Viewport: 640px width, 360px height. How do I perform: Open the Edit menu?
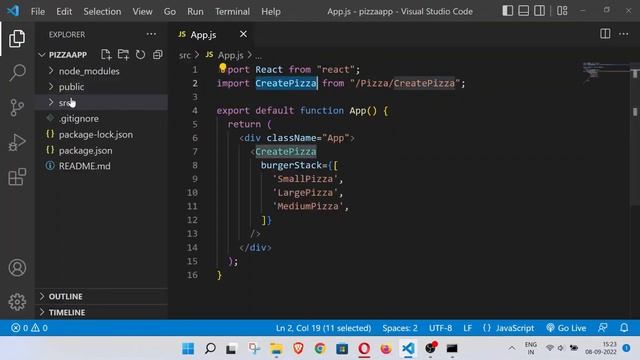[x=64, y=11]
